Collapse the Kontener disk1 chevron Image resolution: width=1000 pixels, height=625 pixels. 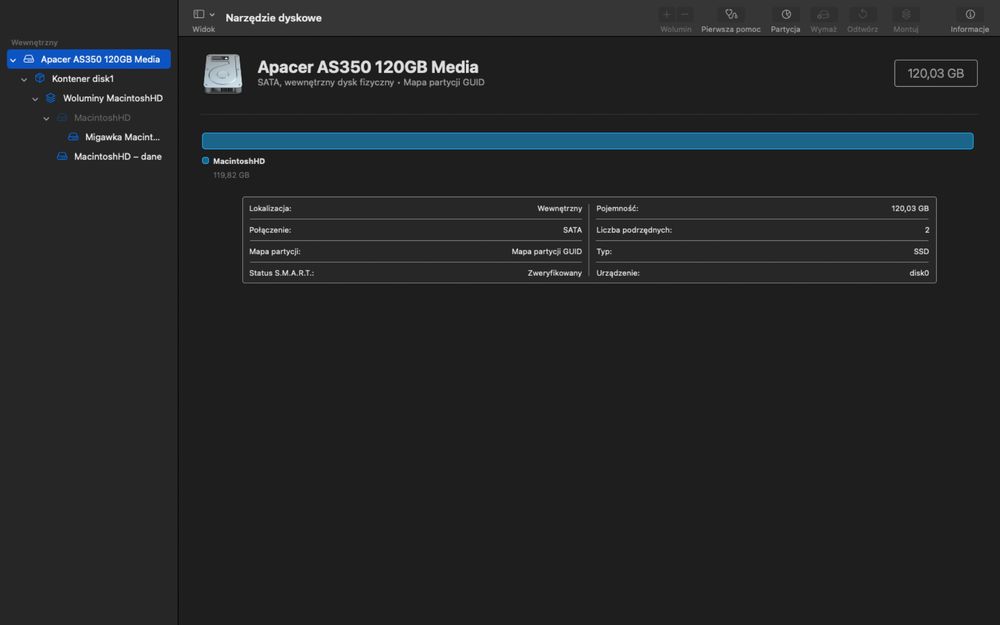pos(24,79)
